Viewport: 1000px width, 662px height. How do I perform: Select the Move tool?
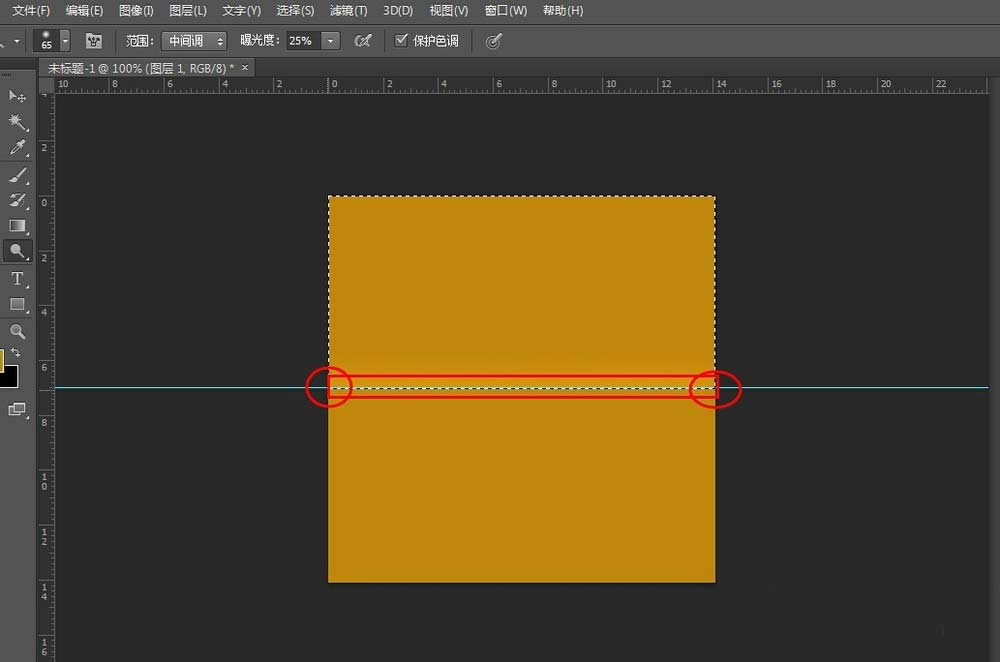[17, 96]
